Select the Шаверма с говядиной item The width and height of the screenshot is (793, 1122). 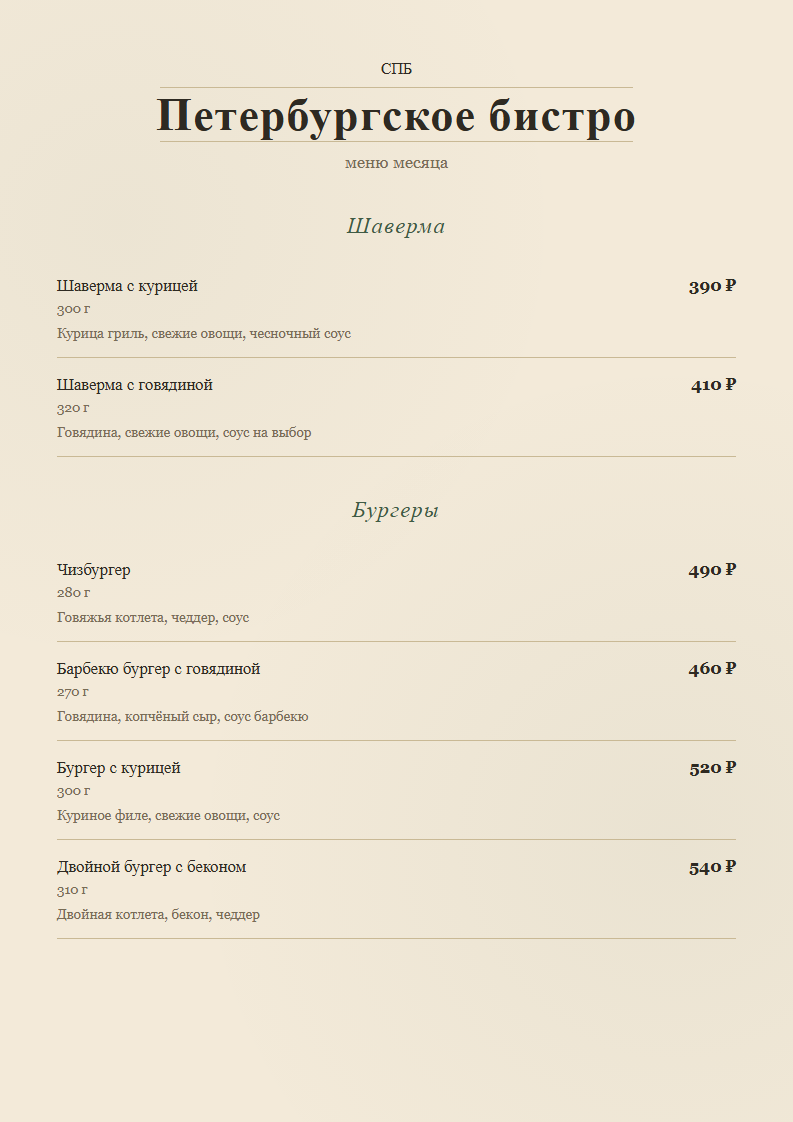point(135,385)
